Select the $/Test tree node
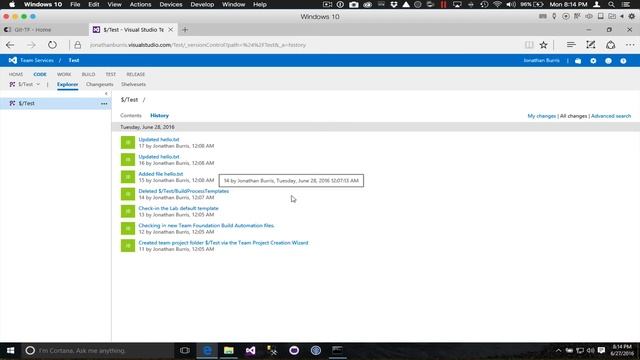 56,104
